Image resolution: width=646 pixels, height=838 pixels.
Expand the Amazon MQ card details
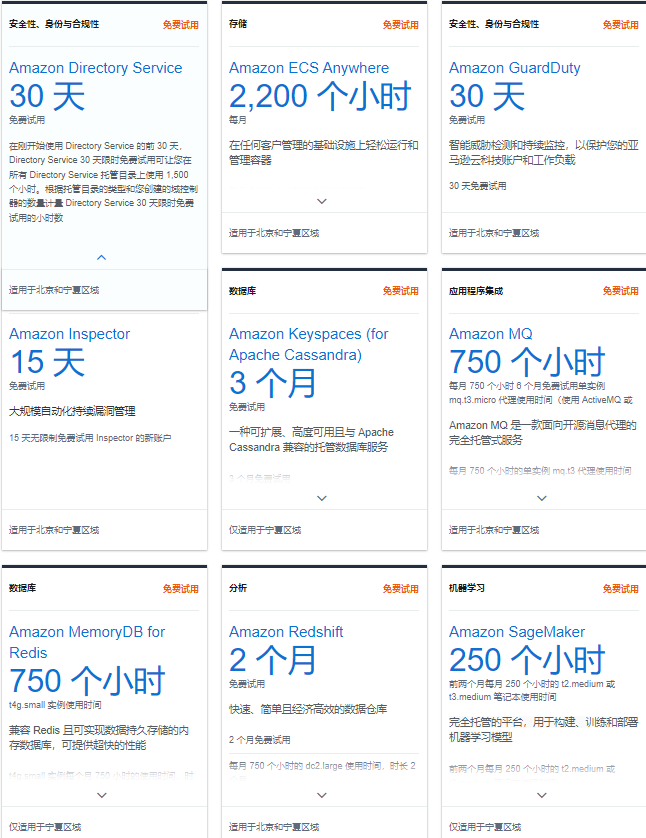click(x=542, y=498)
